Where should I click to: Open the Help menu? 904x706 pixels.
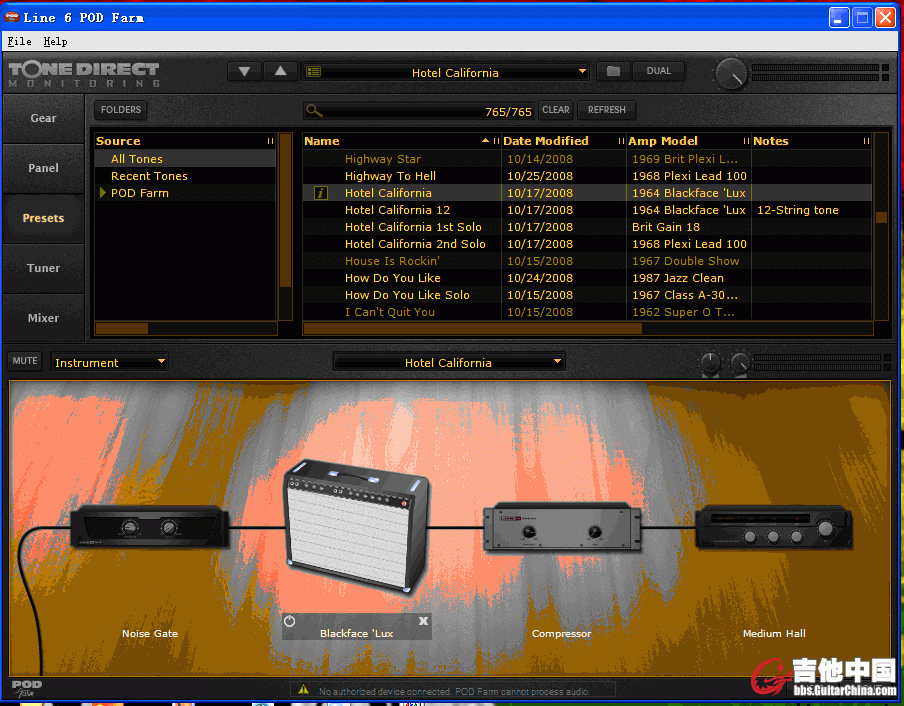click(55, 41)
